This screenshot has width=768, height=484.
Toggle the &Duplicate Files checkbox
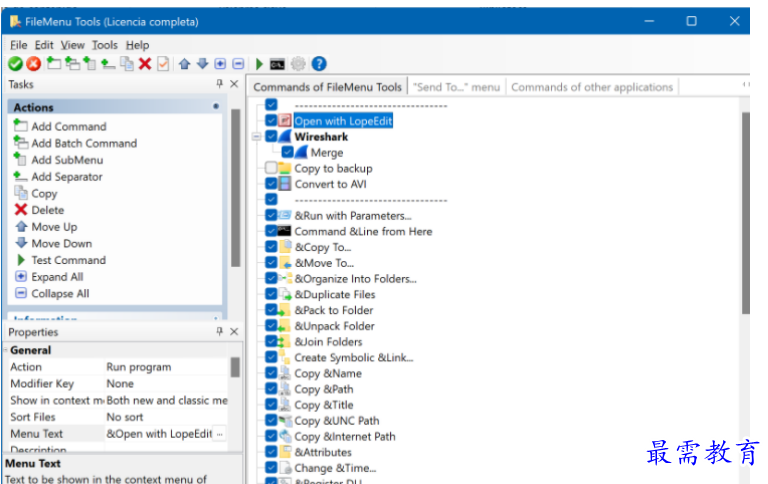tap(271, 294)
